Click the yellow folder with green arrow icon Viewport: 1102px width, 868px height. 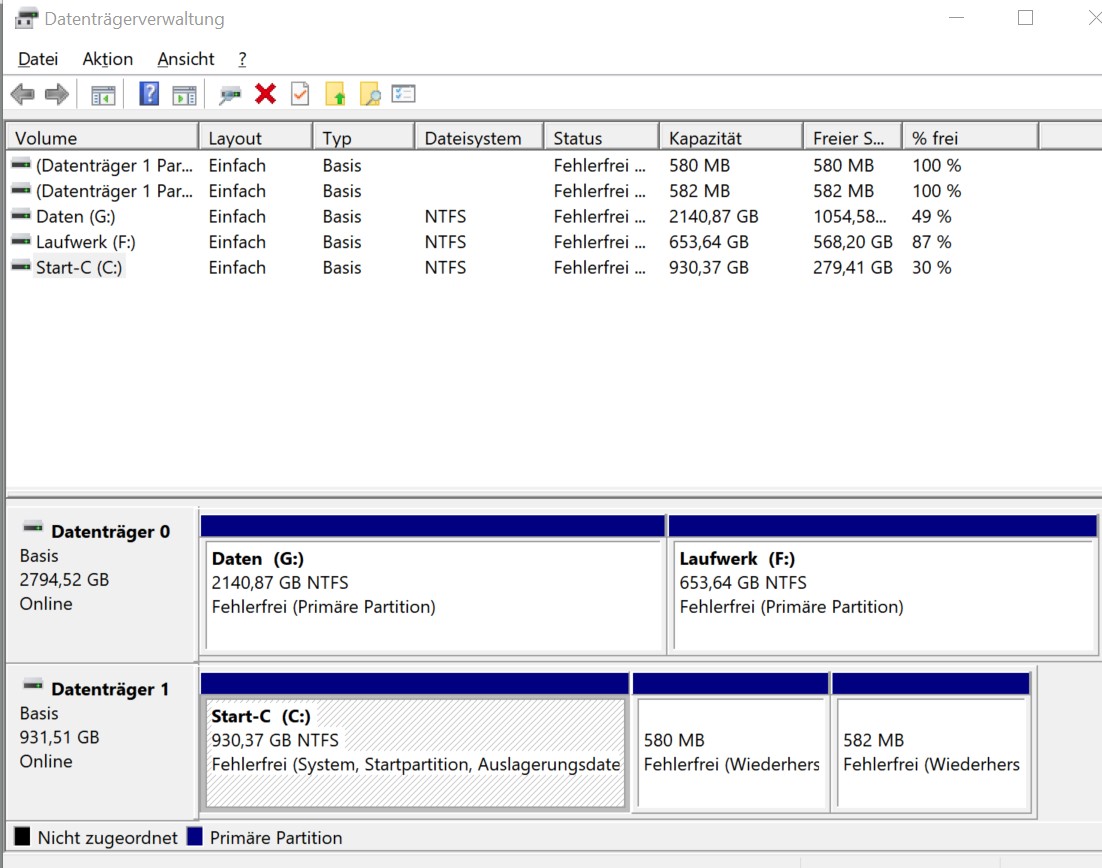click(335, 93)
